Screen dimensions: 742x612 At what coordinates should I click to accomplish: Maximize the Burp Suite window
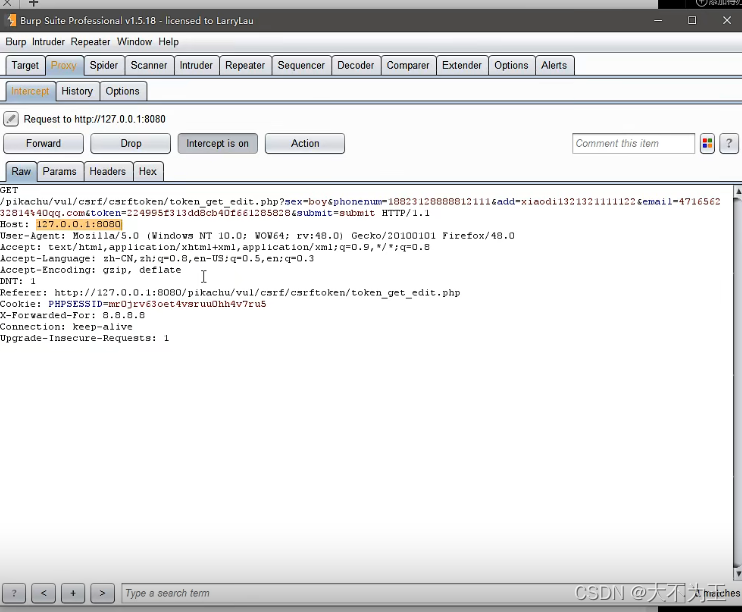(692, 20)
